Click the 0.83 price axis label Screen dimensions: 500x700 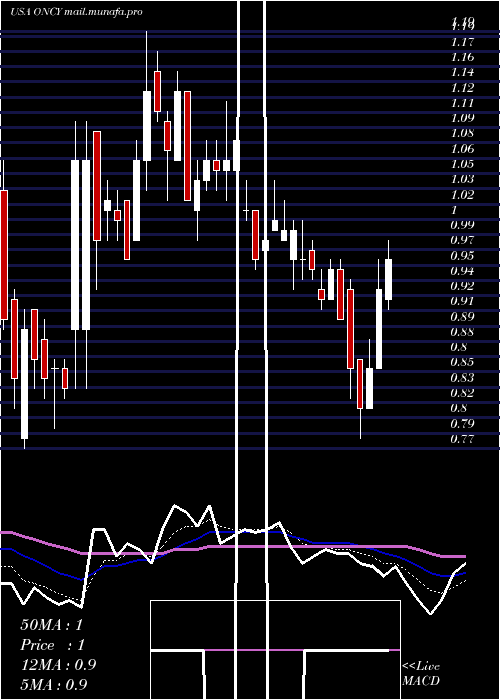462,378
